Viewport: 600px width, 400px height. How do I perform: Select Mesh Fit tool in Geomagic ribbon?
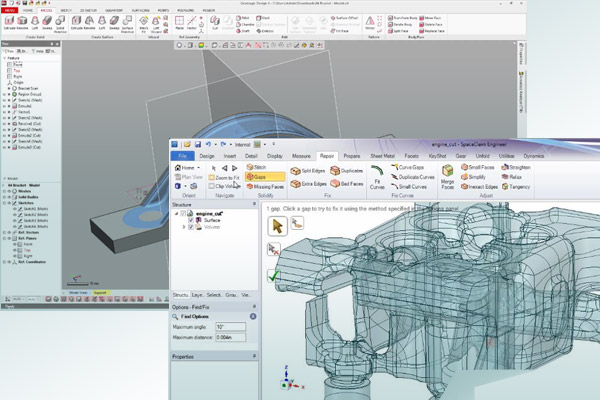144,24
